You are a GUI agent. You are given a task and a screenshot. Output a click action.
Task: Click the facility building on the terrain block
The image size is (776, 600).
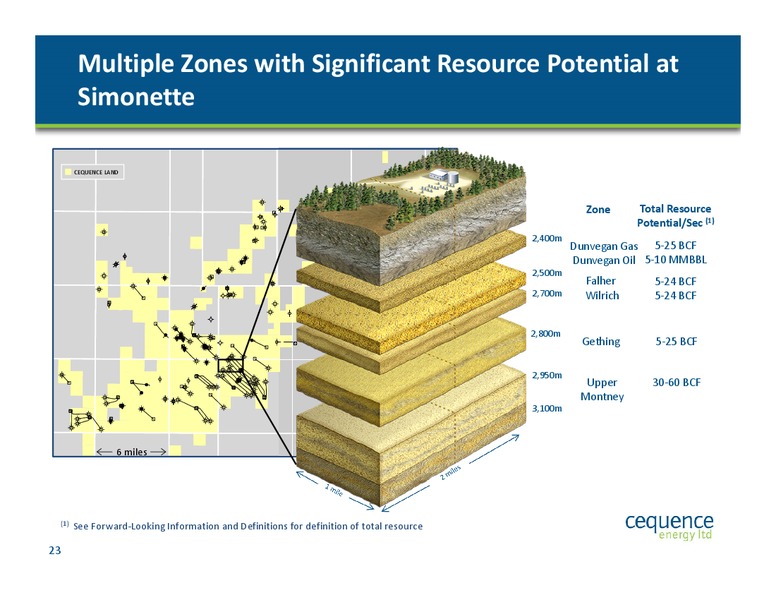point(443,175)
